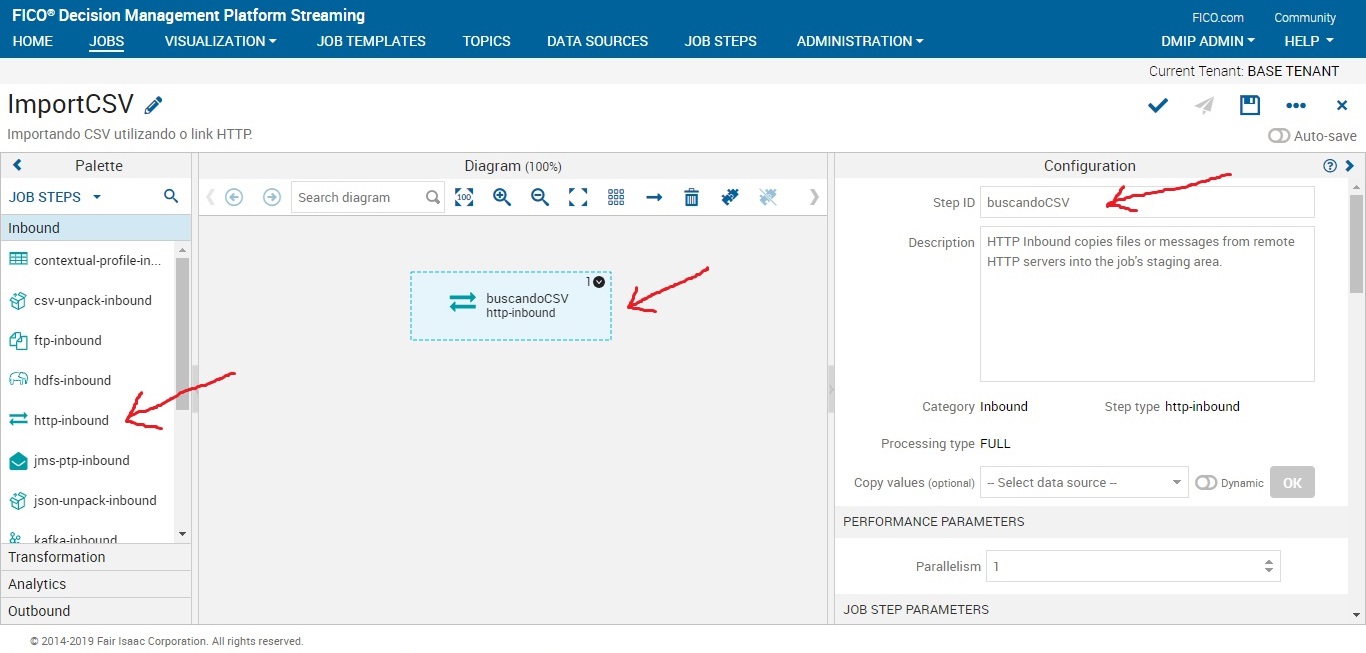
Task: Go to the JOB TEMPLATES page
Action: coord(371,41)
